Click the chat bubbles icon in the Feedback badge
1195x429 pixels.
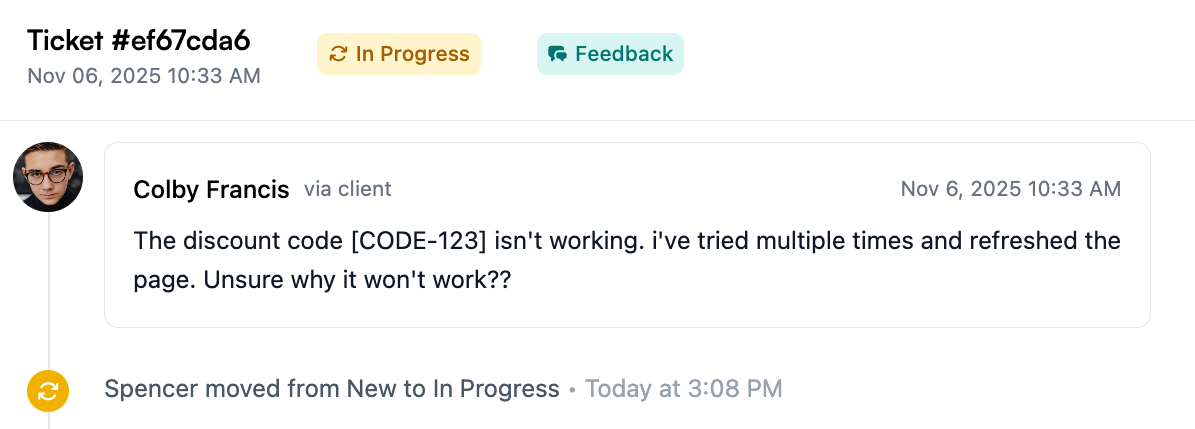(558, 54)
